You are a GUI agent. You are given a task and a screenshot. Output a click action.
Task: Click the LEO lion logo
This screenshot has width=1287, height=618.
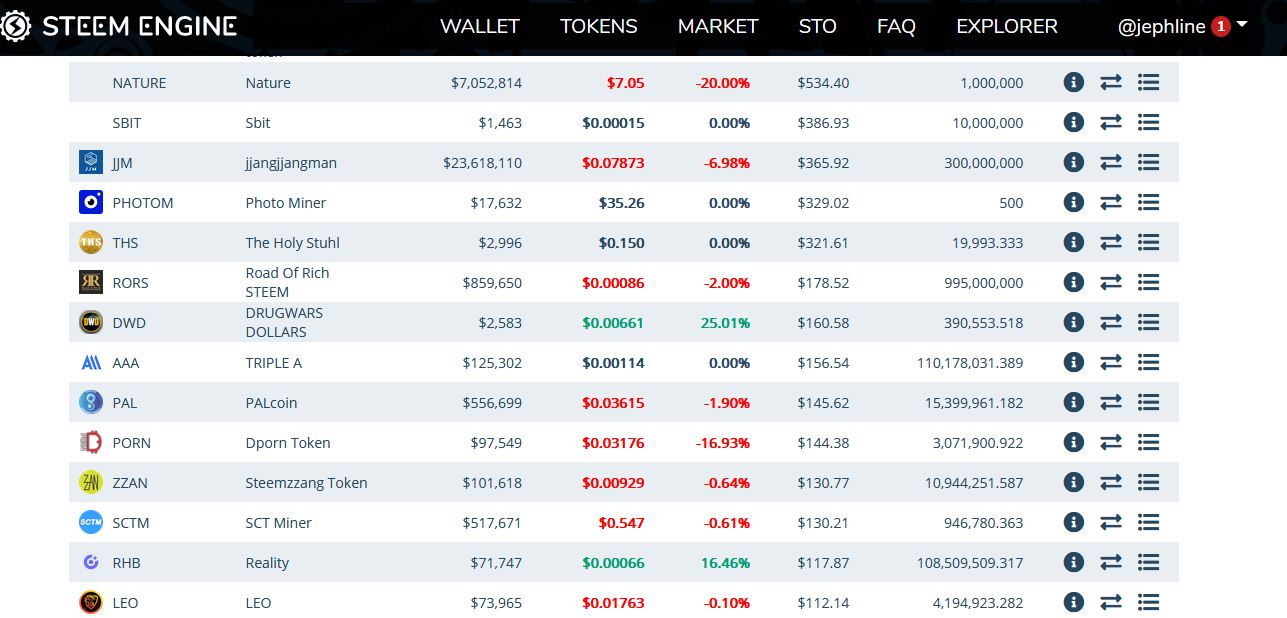[91, 602]
